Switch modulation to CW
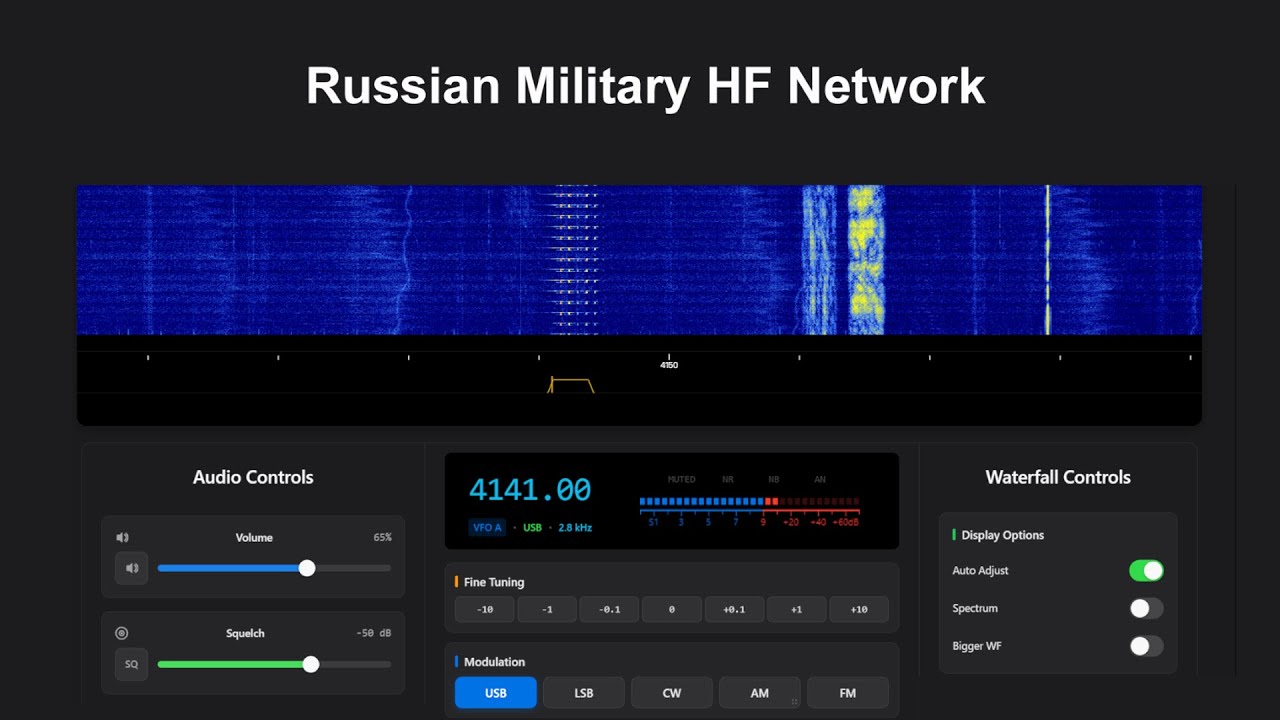1280x720 pixels. click(672, 693)
